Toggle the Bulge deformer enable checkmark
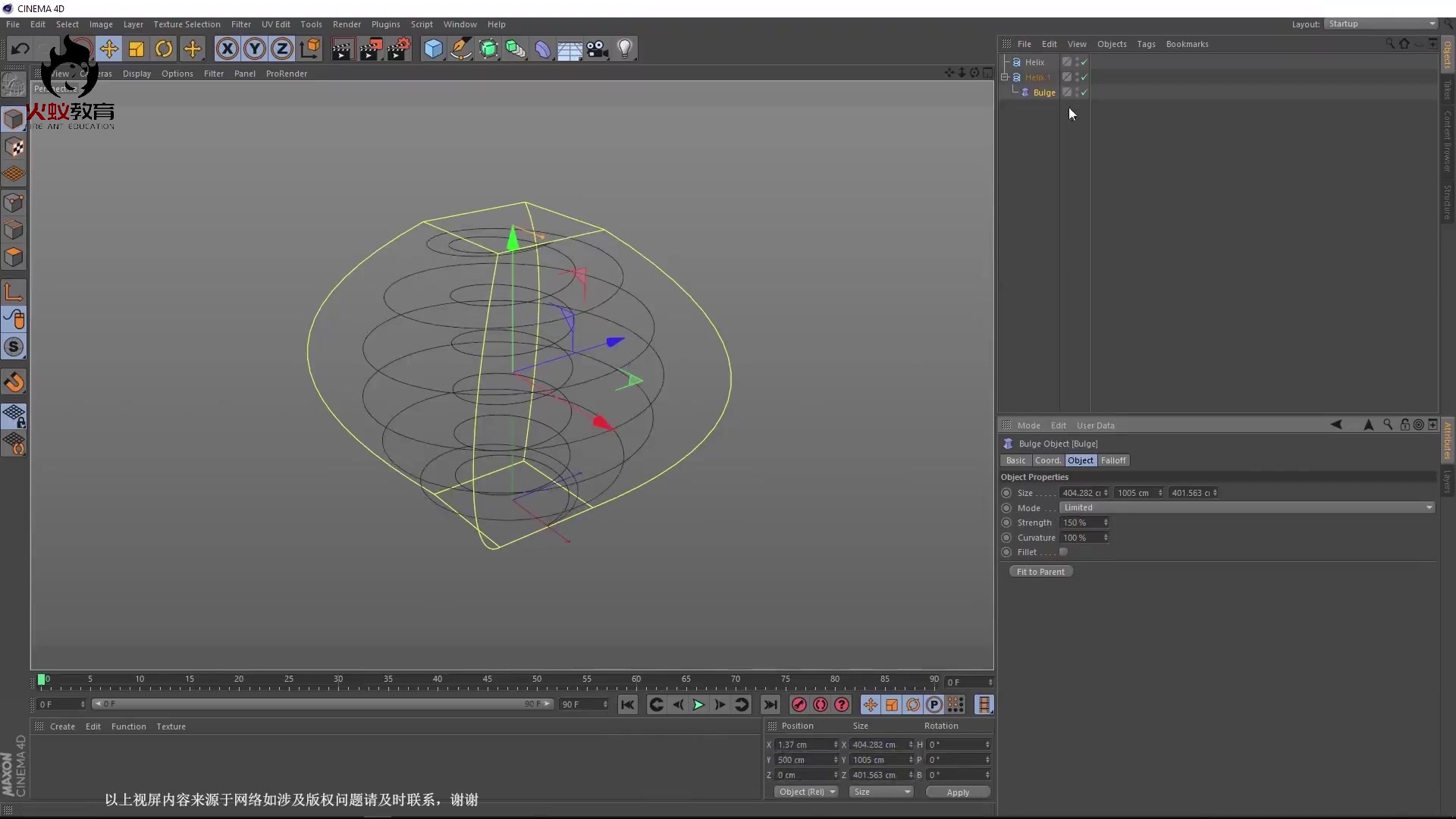Screen dimensions: 1456x819 pyautogui.click(x=1084, y=93)
